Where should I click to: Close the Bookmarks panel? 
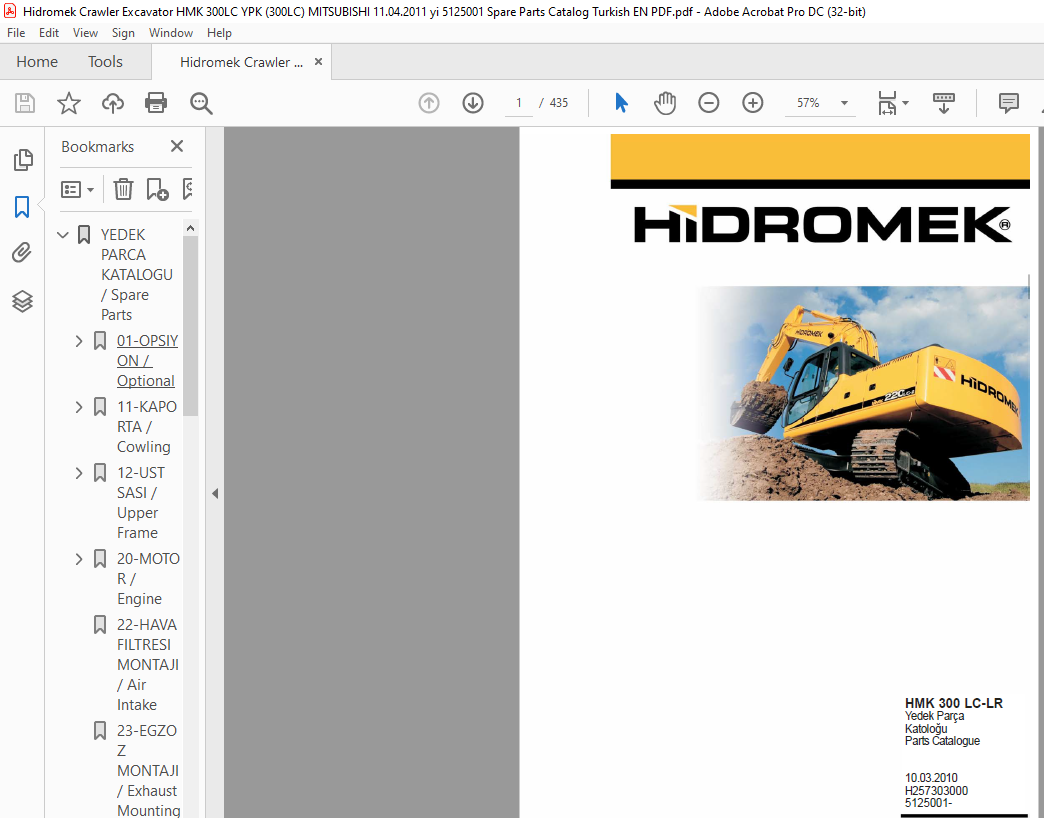pyautogui.click(x=176, y=146)
